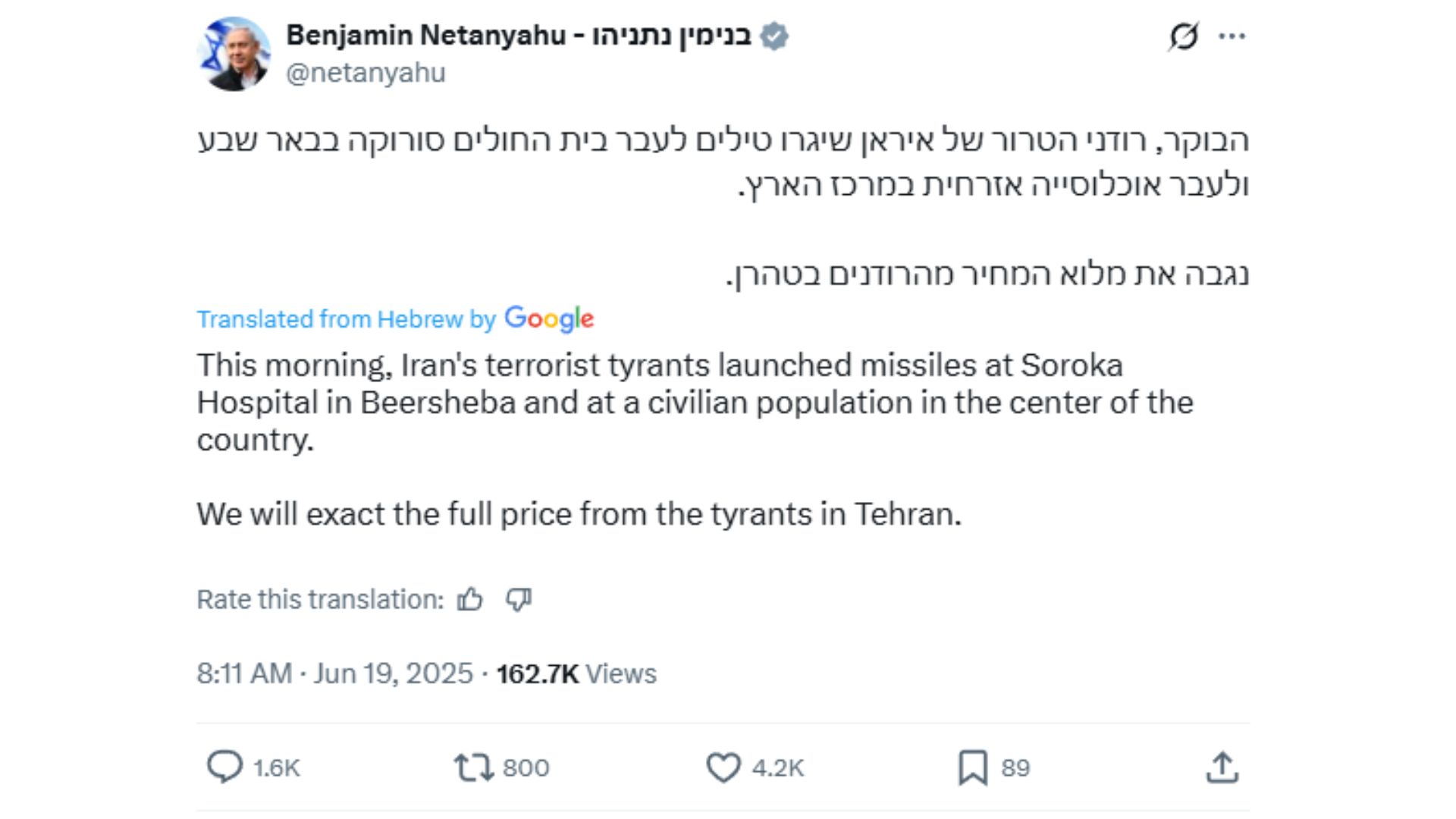
Task: Open the three-dot more options menu
Action: 1232,36
